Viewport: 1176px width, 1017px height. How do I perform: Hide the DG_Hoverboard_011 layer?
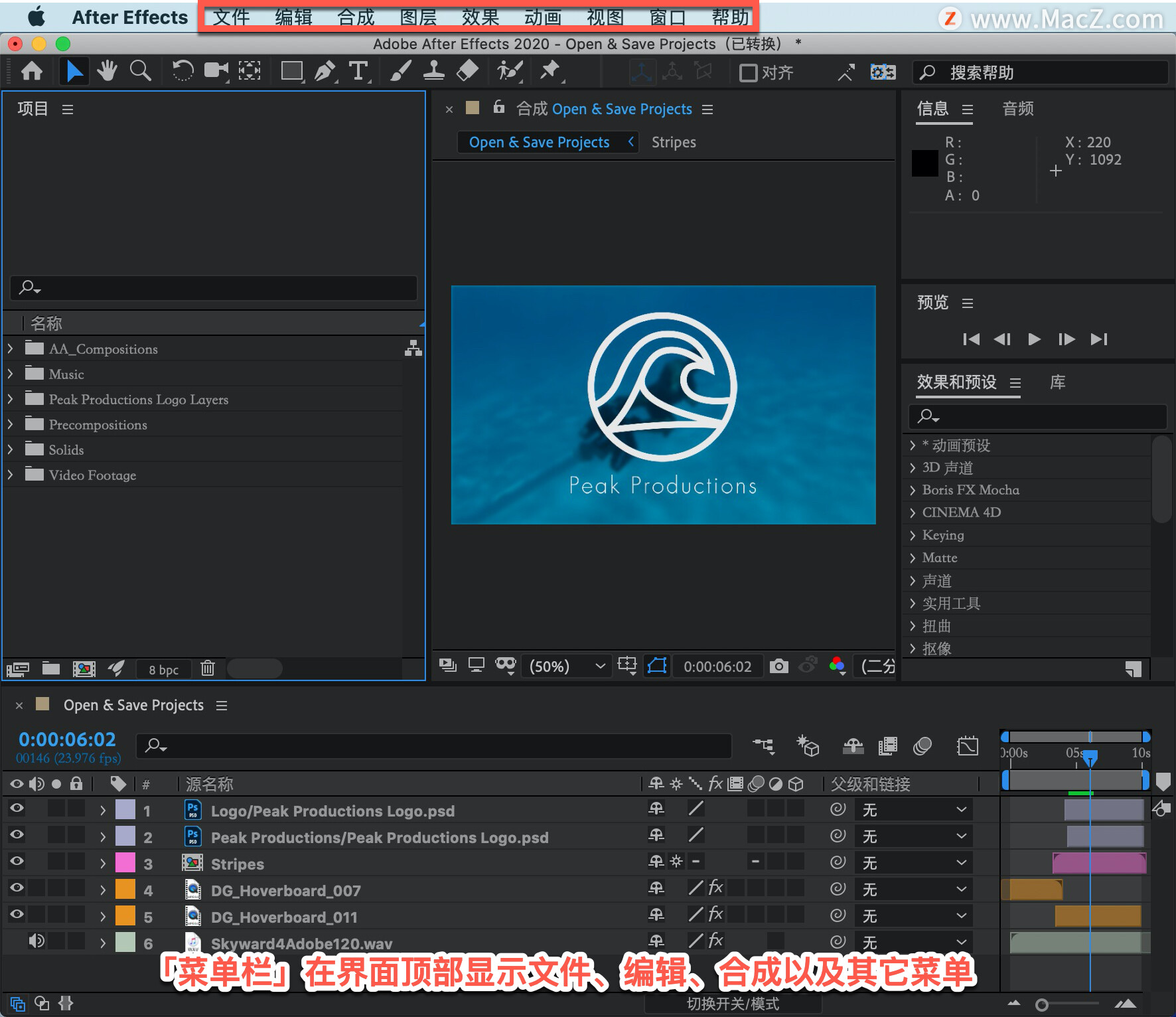pyautogui.click(x=17, y=914)
